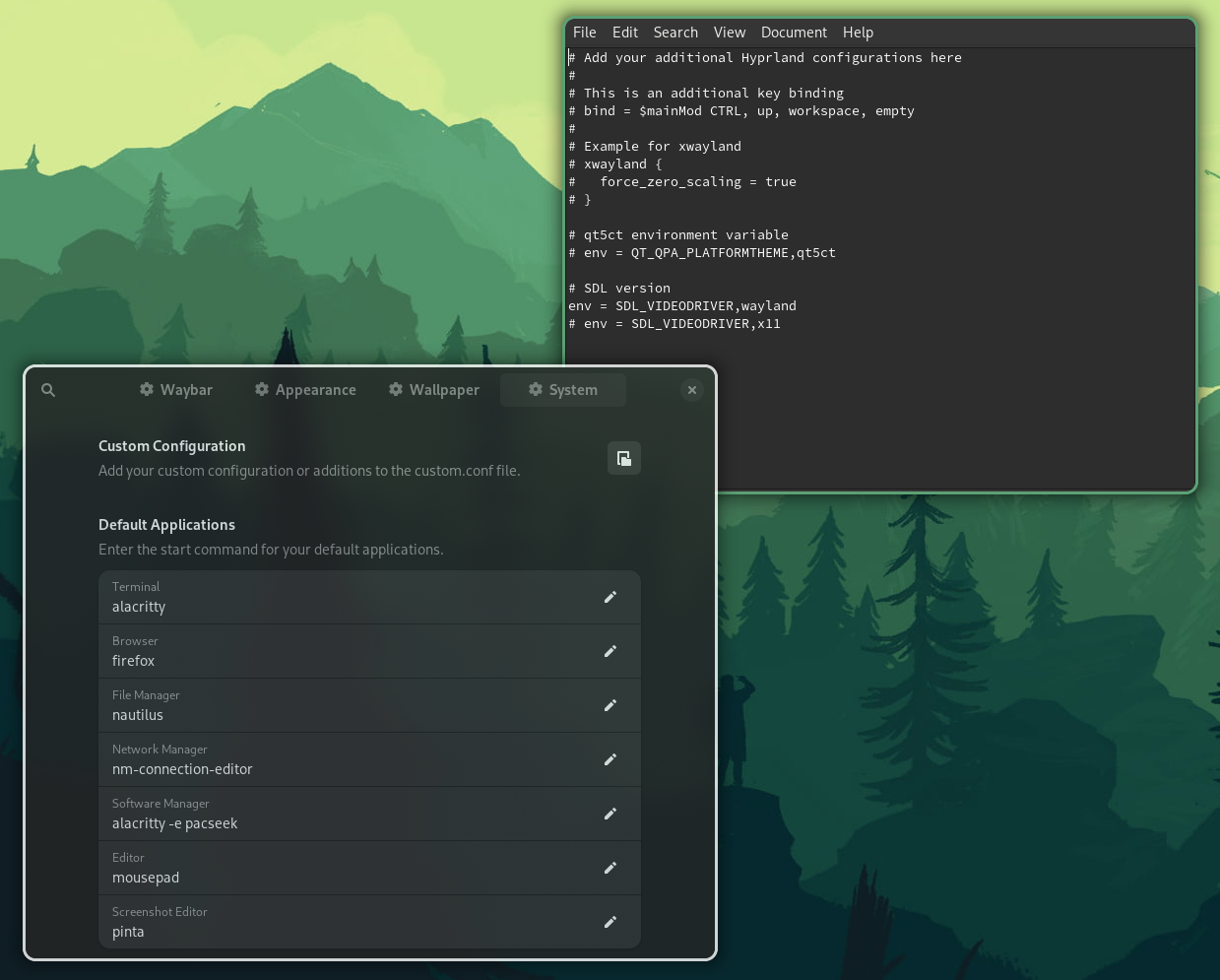
Task: Edit the Software Manager pacseek entry
Action: click(x=610, y=814)
